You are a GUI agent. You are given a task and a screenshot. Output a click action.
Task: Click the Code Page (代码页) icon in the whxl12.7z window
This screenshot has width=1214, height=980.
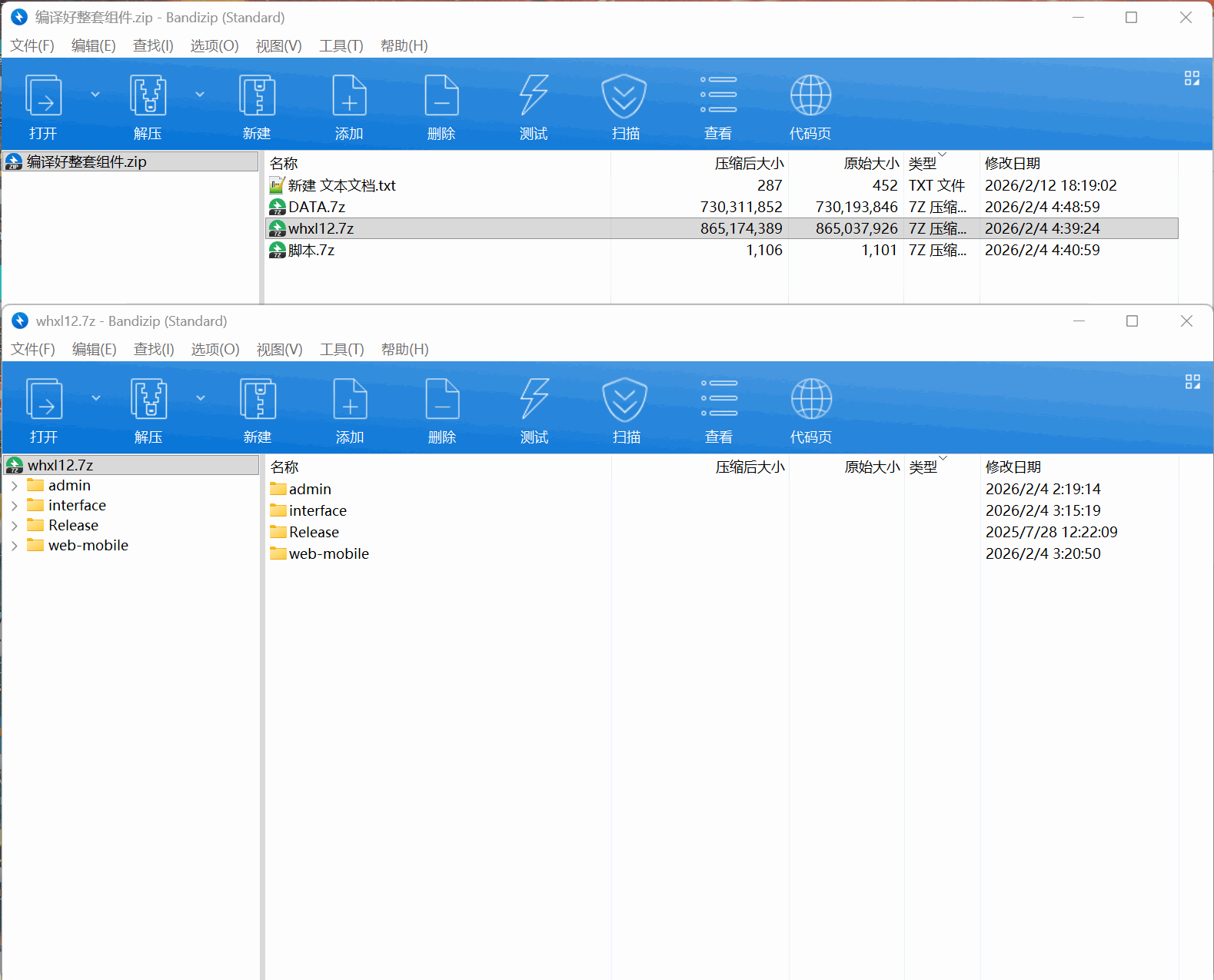(811, 400)
